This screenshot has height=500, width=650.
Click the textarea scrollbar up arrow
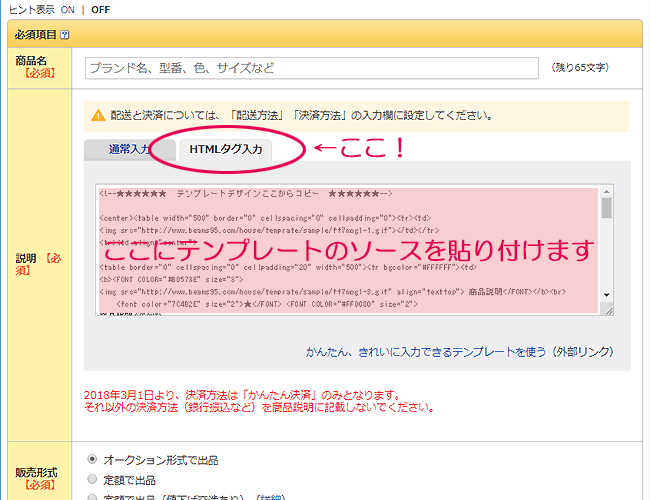point(606,192)
